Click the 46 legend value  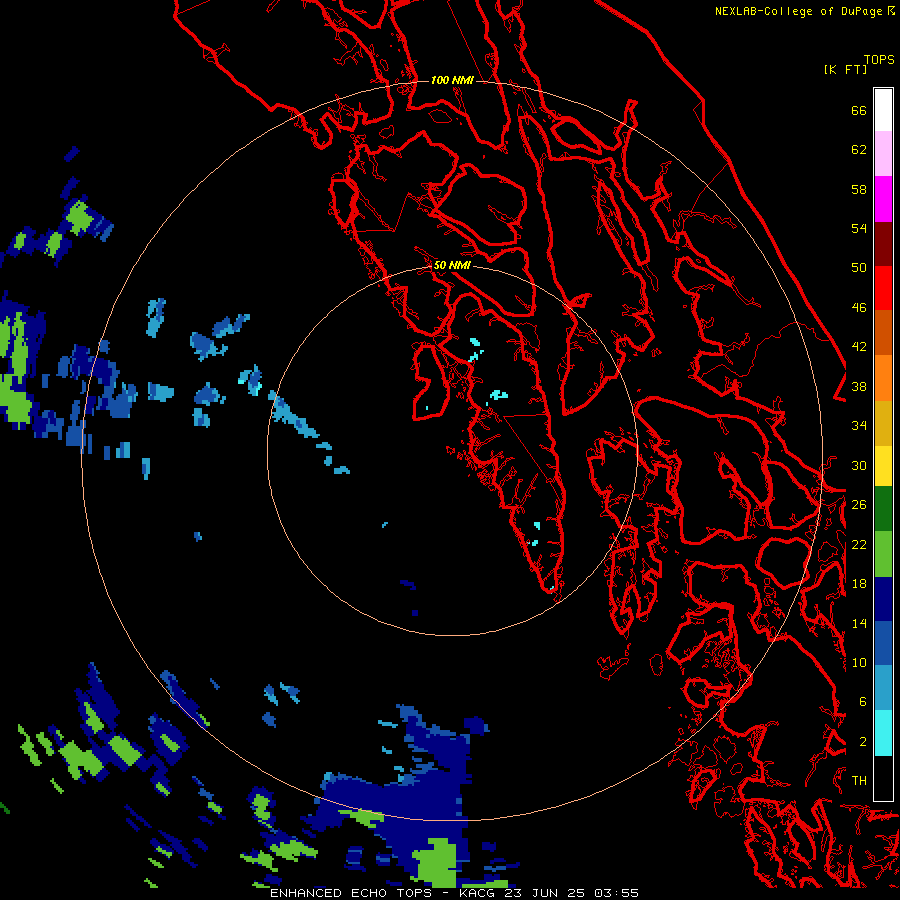[x=859, y=308]
